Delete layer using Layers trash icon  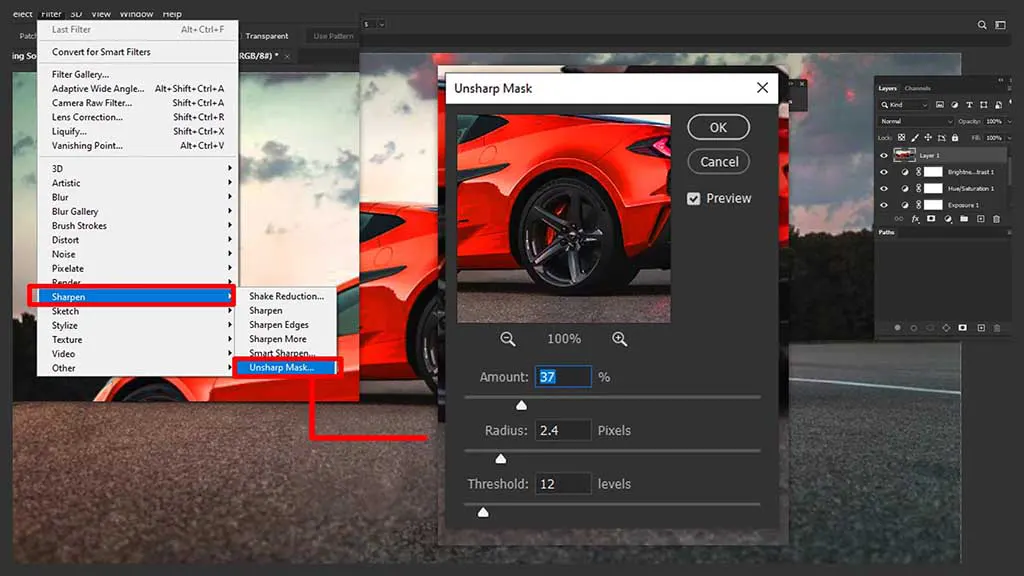click(997, 219)
